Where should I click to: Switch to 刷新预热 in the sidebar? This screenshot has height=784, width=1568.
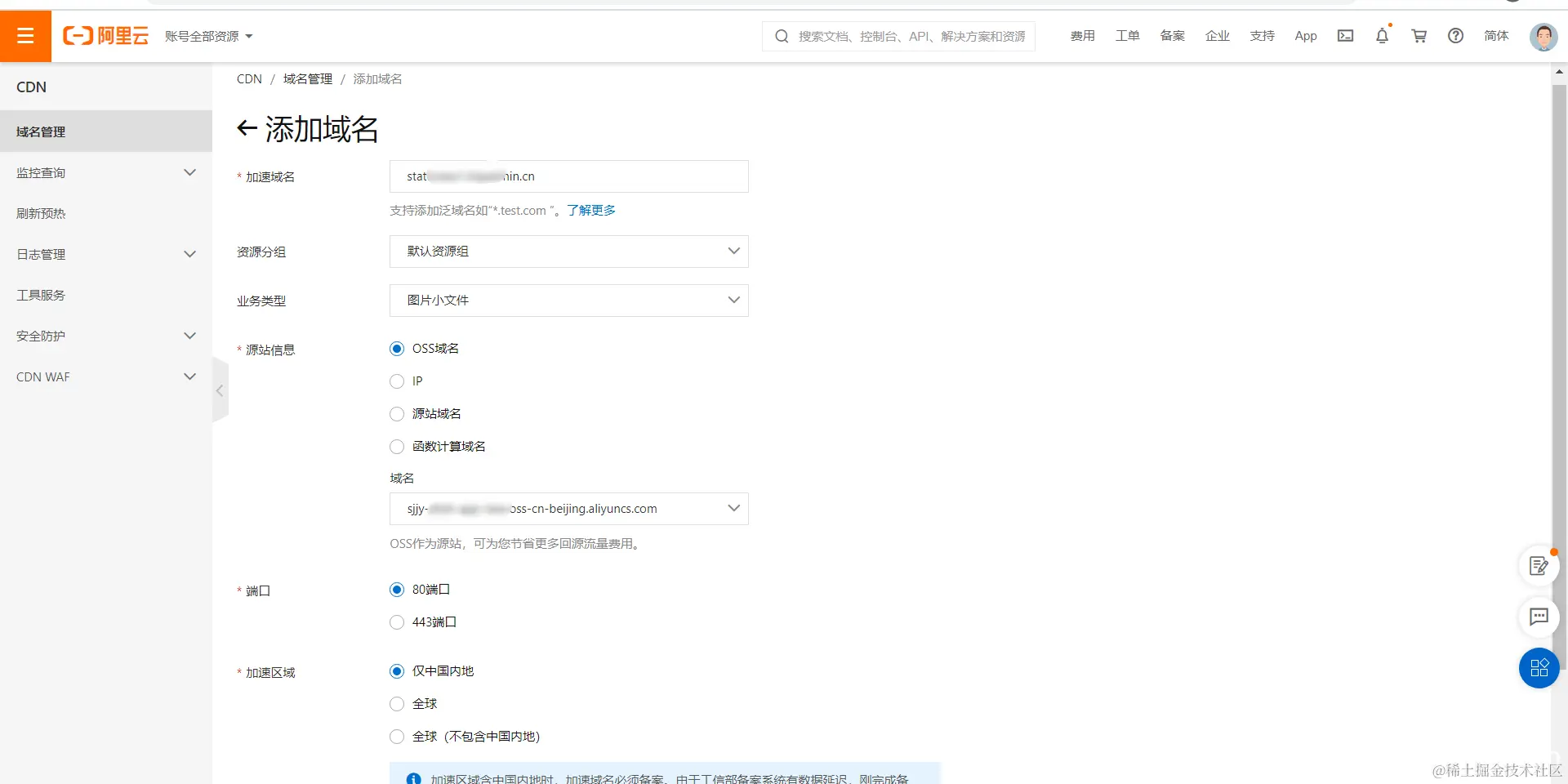[x=40, y=213]
